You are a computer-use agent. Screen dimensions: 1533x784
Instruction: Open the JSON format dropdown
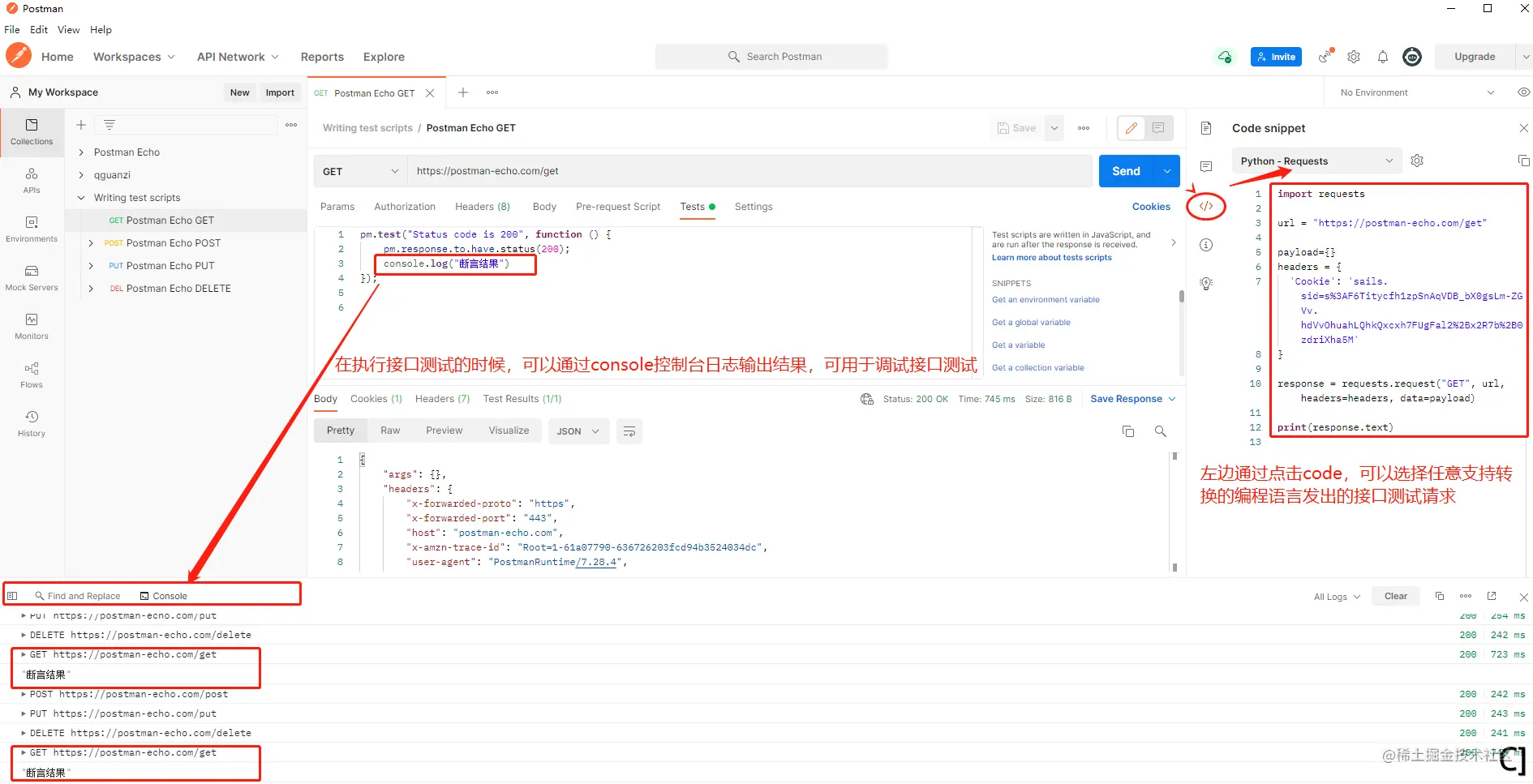tap(578, 431)
